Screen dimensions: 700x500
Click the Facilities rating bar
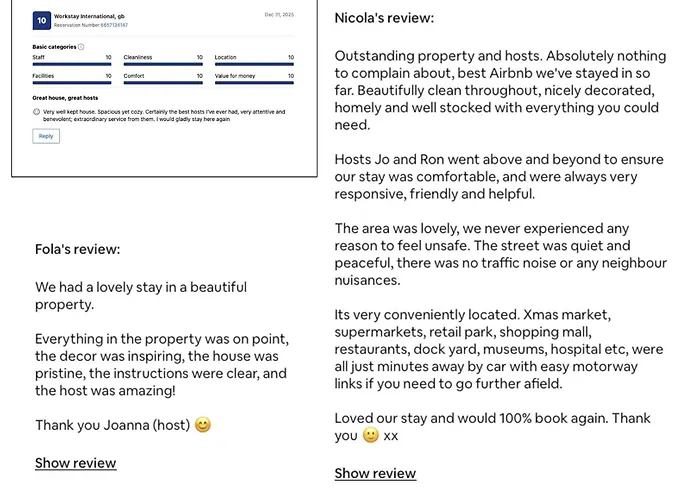pyautogui.click(x=72, y=82)
